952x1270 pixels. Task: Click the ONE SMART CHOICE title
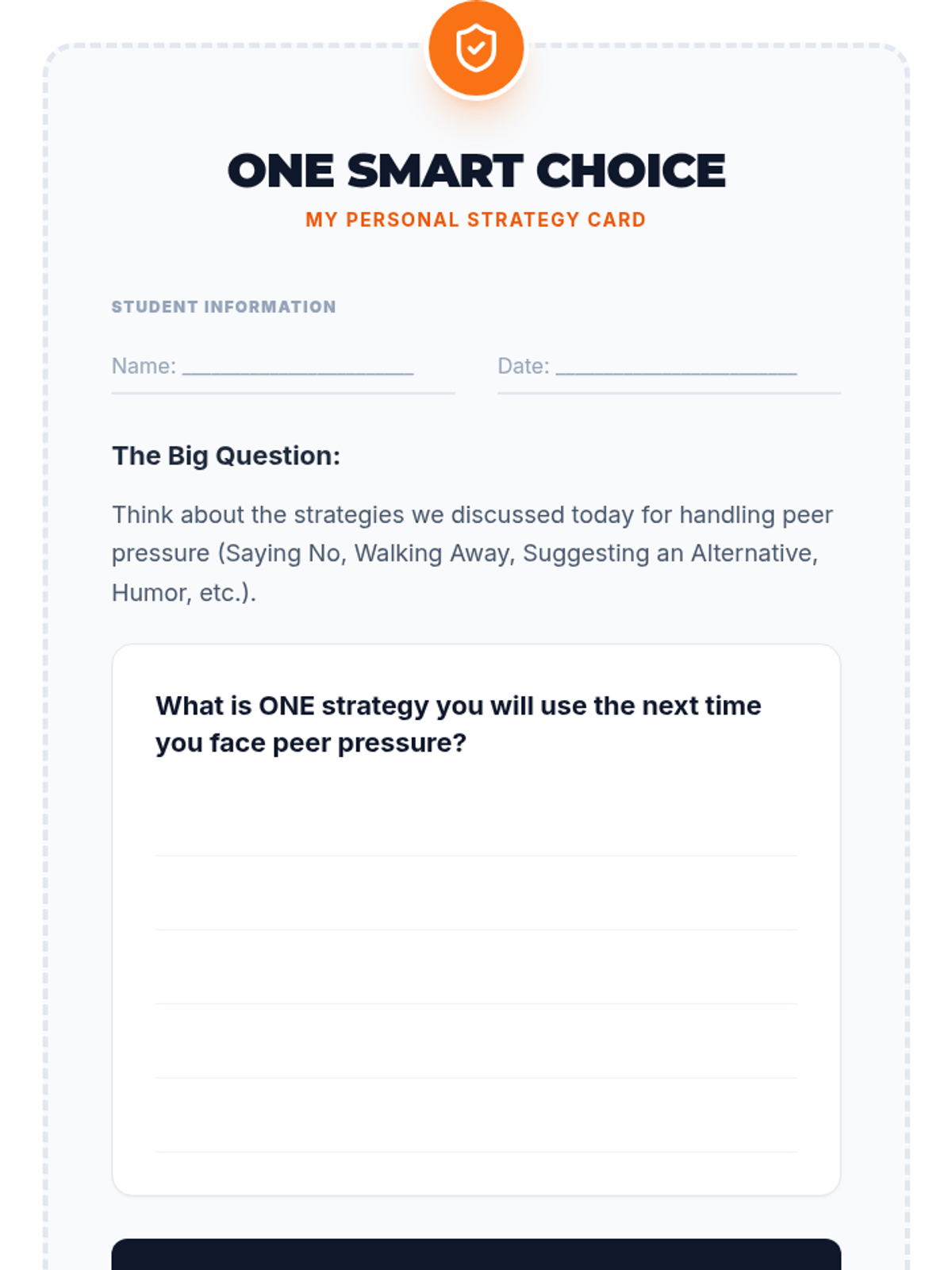pos(476,171)
